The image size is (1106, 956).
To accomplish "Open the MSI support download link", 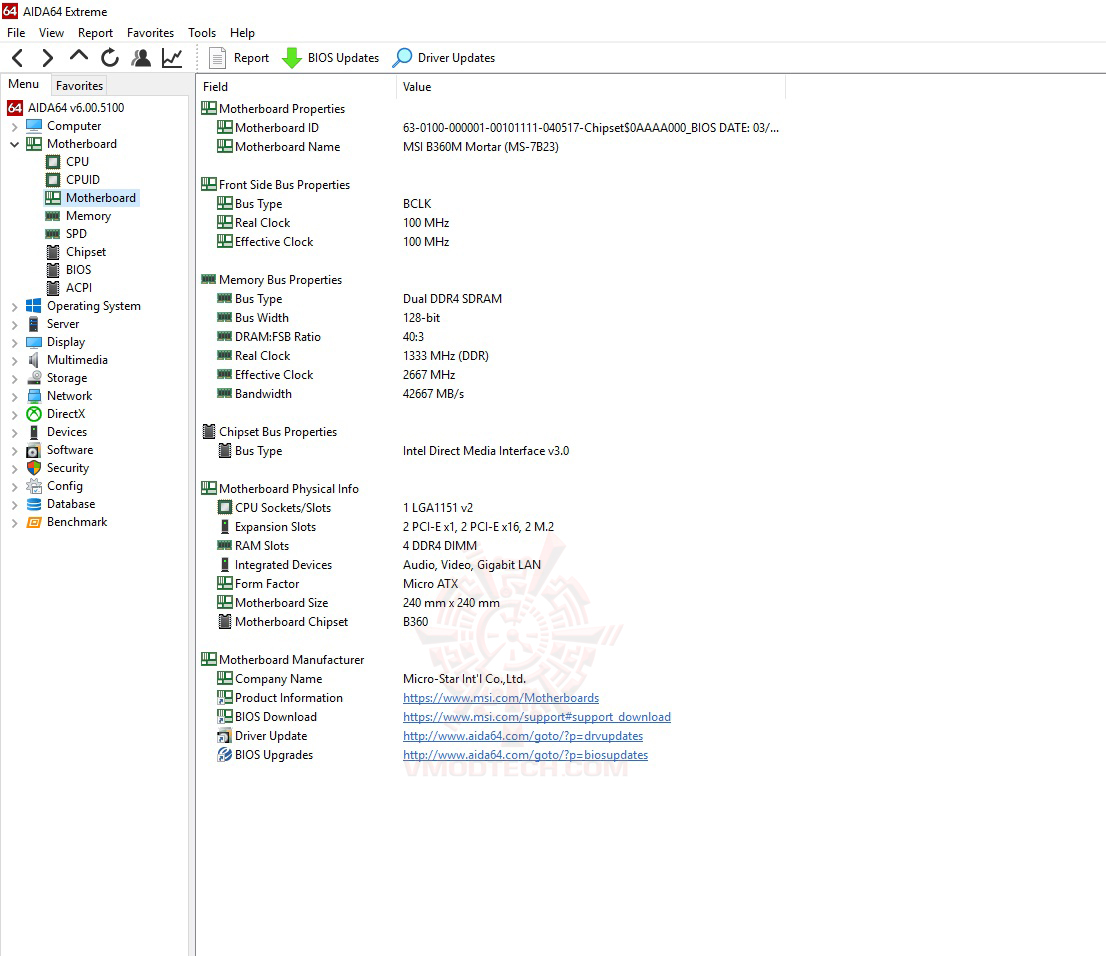I will pyautogui.click(x=537, y=717).
